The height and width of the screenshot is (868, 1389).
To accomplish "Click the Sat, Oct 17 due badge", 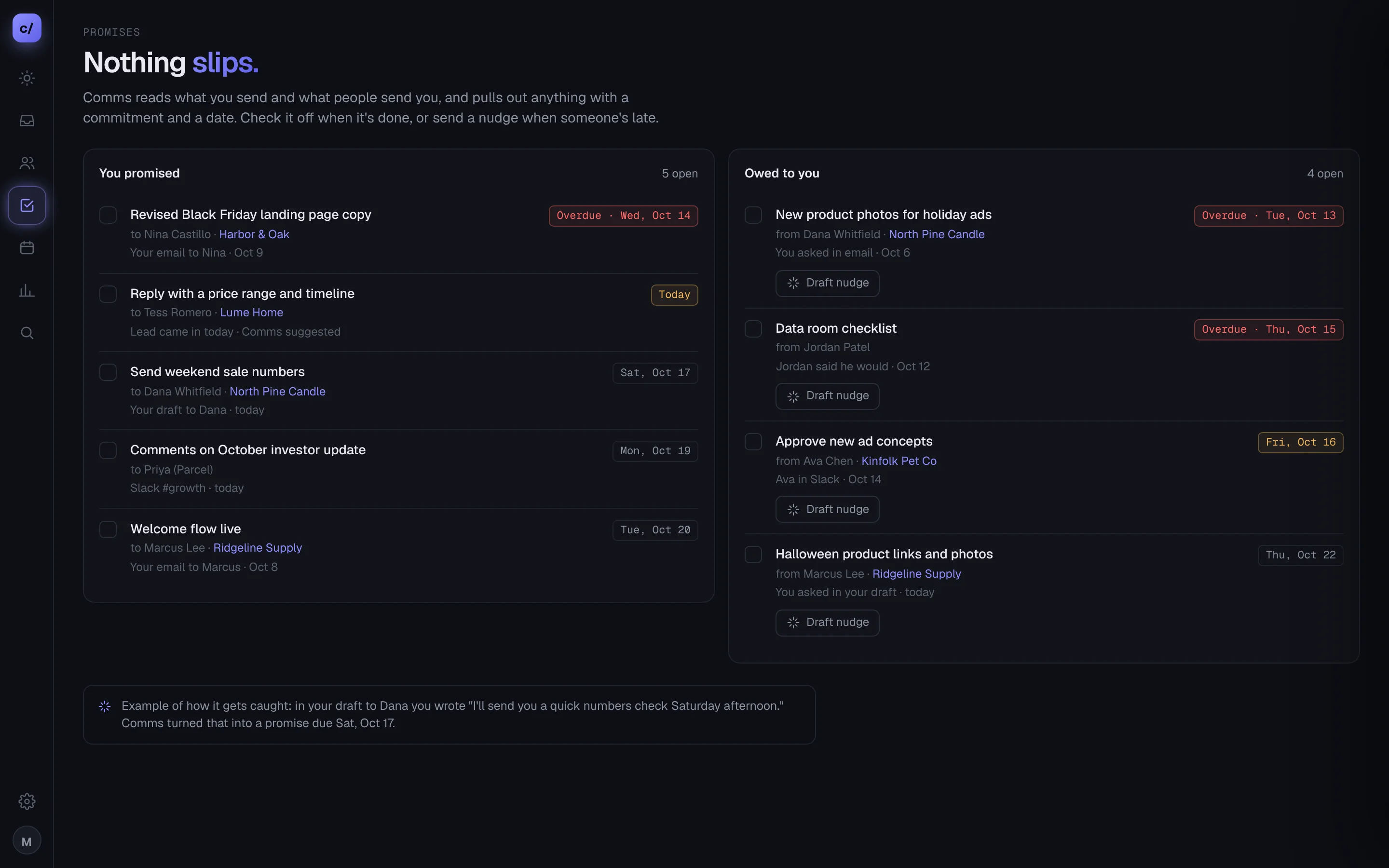I will click(x=655, y=373).
